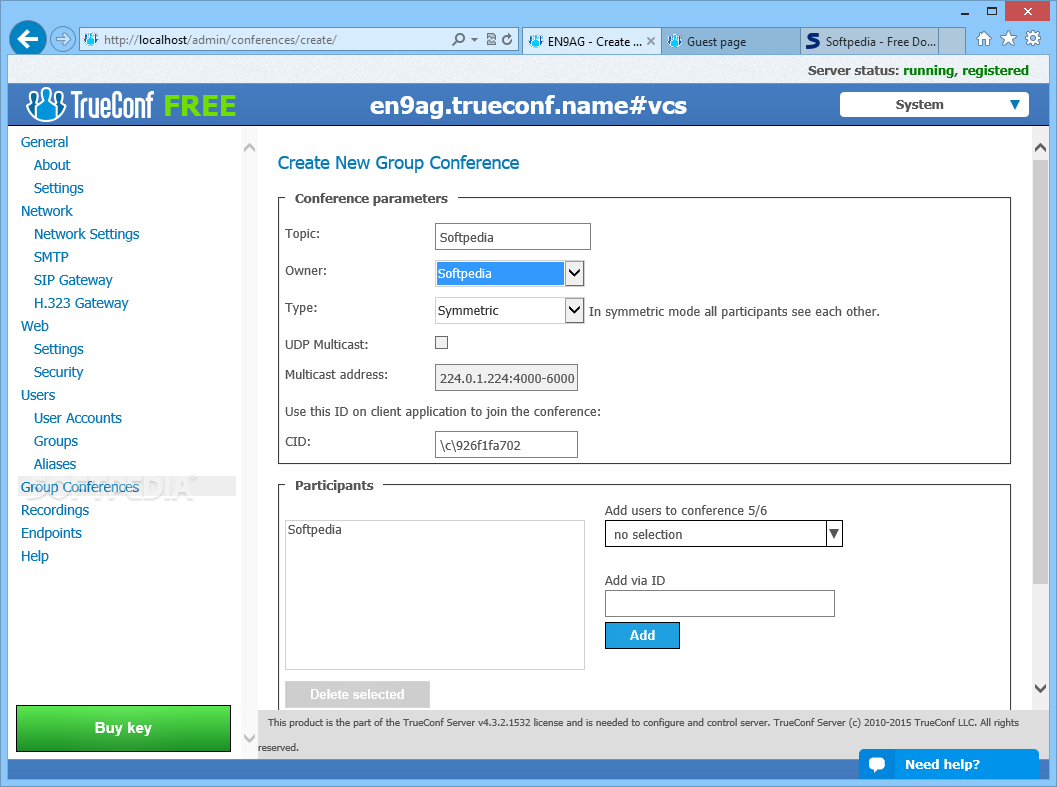Viewport: 1057px width, 787px height.
Task: Open General Settings link
Action: point(59,188)
